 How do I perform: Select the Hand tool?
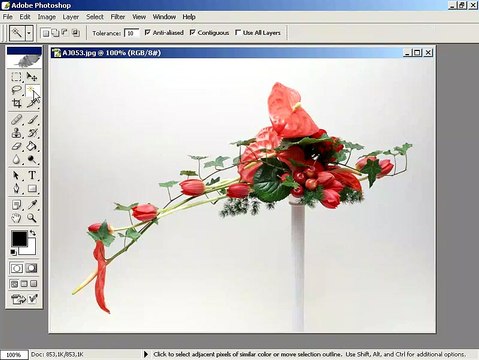(16, 218)
